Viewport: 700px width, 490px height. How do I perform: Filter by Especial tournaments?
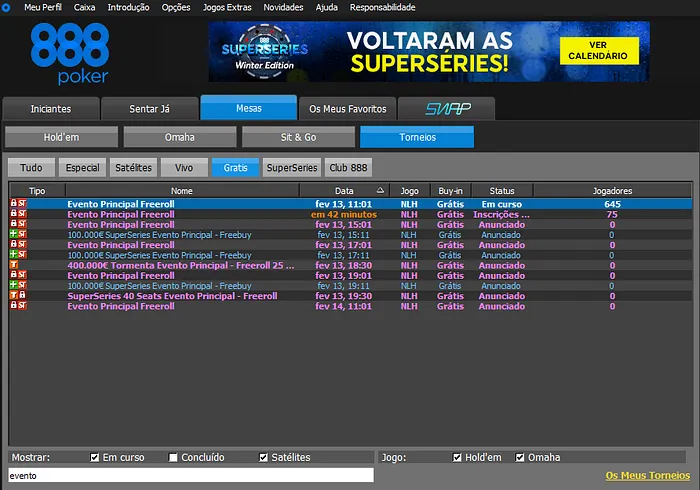83,168
